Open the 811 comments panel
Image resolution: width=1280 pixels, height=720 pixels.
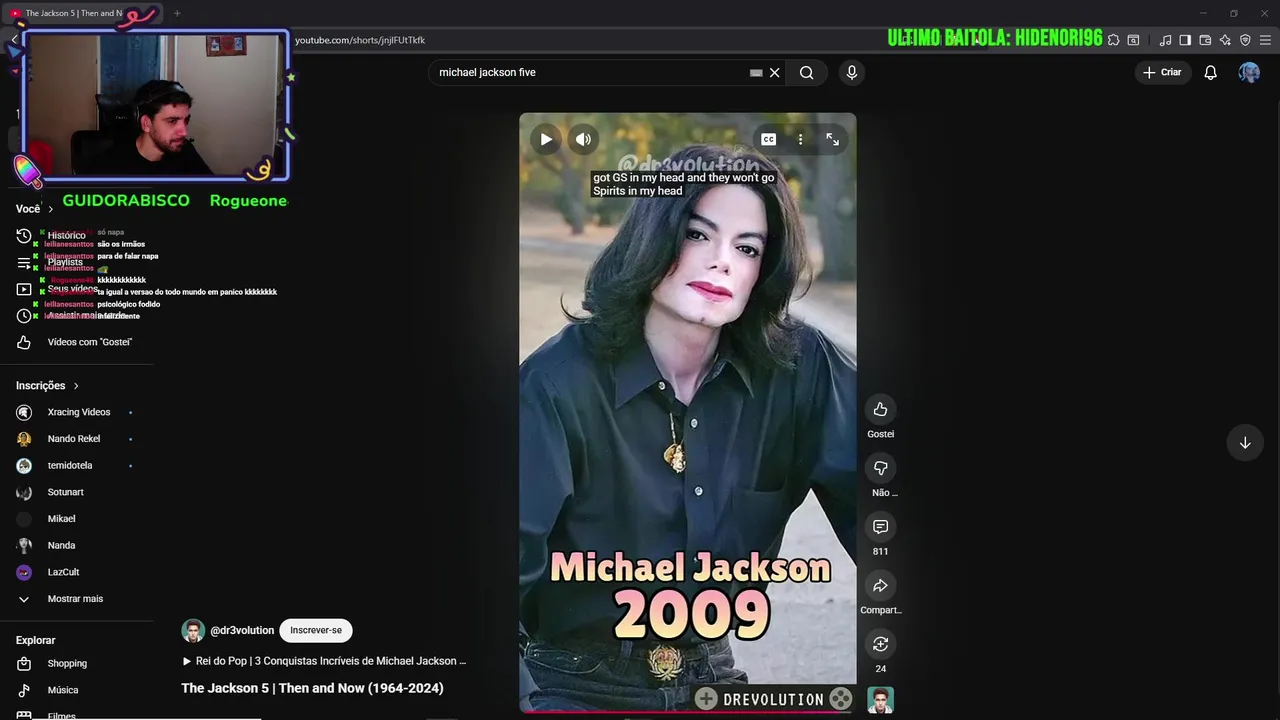(x=880, y=527)
